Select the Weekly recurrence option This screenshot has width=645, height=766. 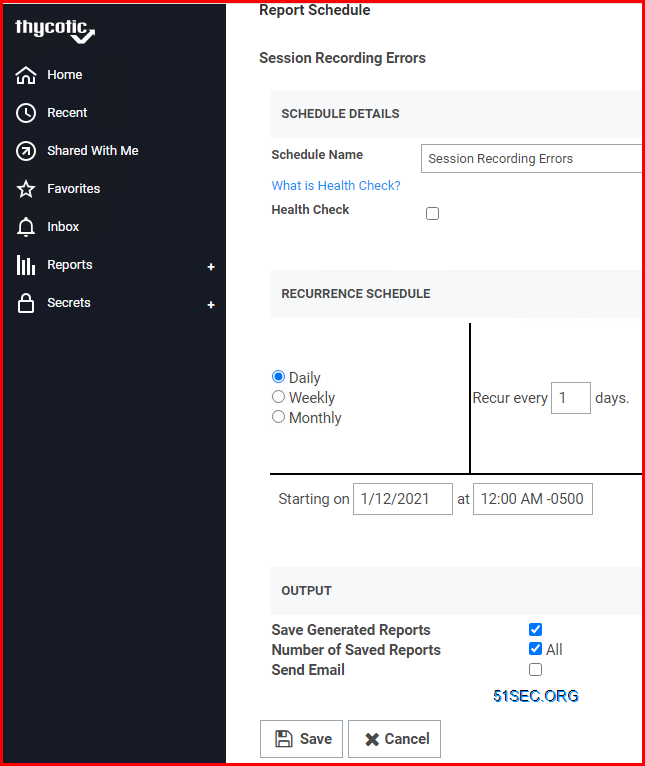point(278,397)
